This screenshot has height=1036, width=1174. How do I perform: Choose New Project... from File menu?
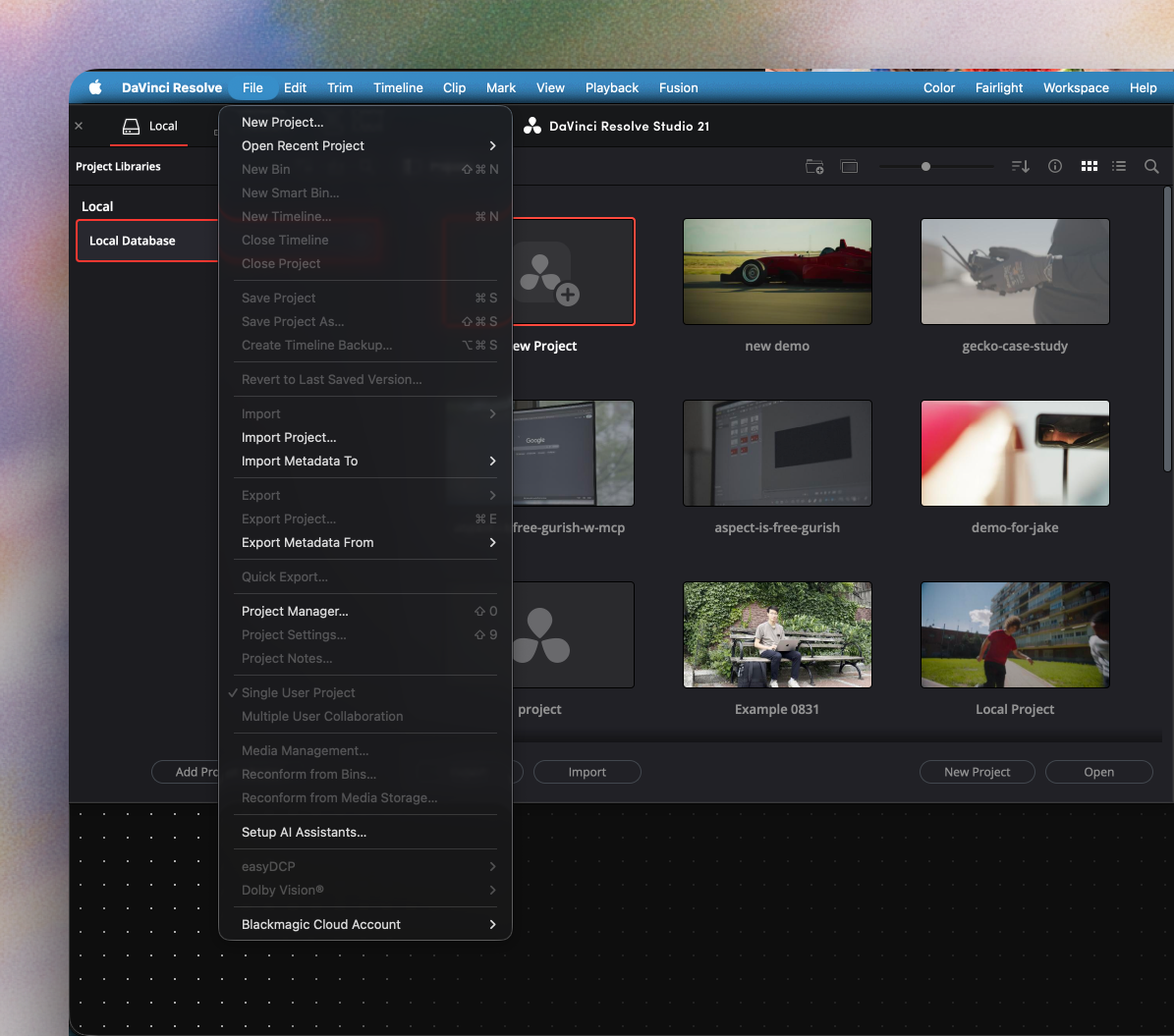365,122
